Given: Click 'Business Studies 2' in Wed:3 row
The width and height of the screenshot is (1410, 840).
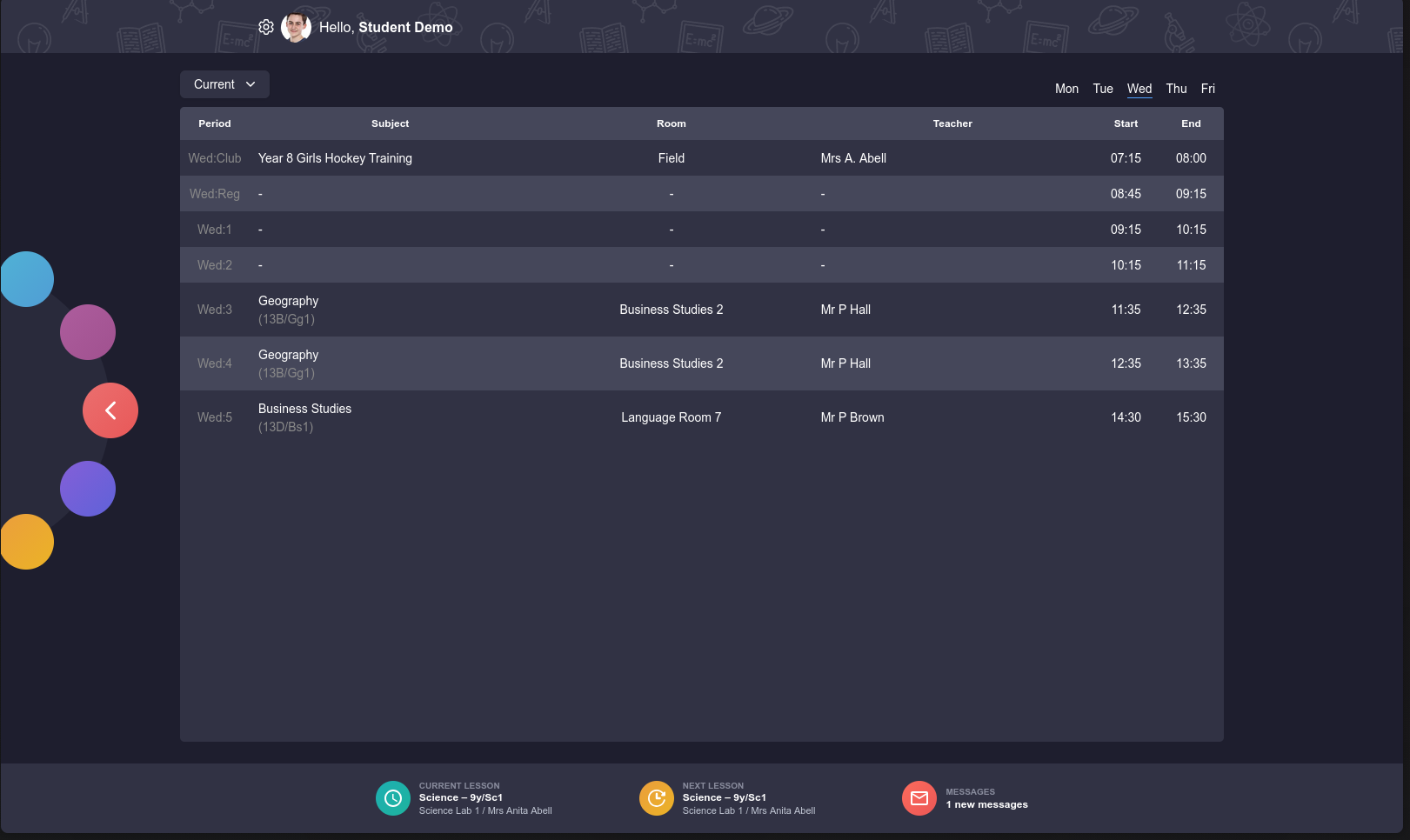Looking at the screenshot, I should click(x=672, y=310).
